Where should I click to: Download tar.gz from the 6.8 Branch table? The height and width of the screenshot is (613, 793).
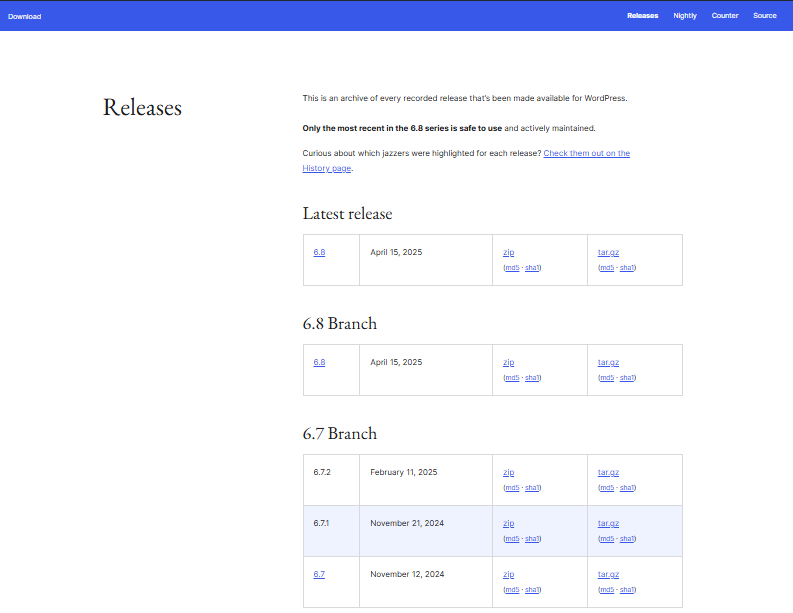tap(608, 362)
